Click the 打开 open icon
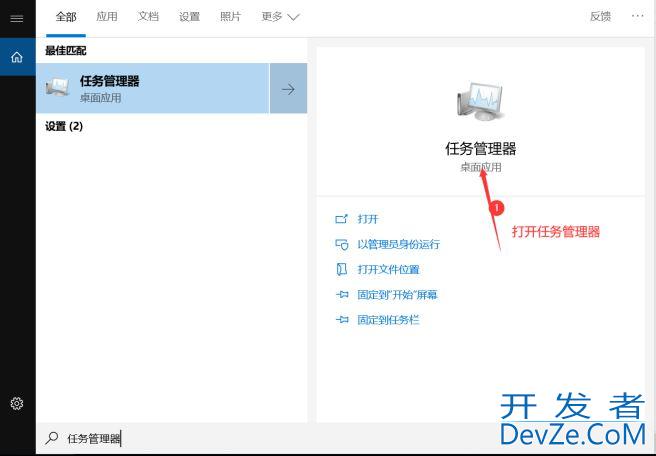 point(341,219)
